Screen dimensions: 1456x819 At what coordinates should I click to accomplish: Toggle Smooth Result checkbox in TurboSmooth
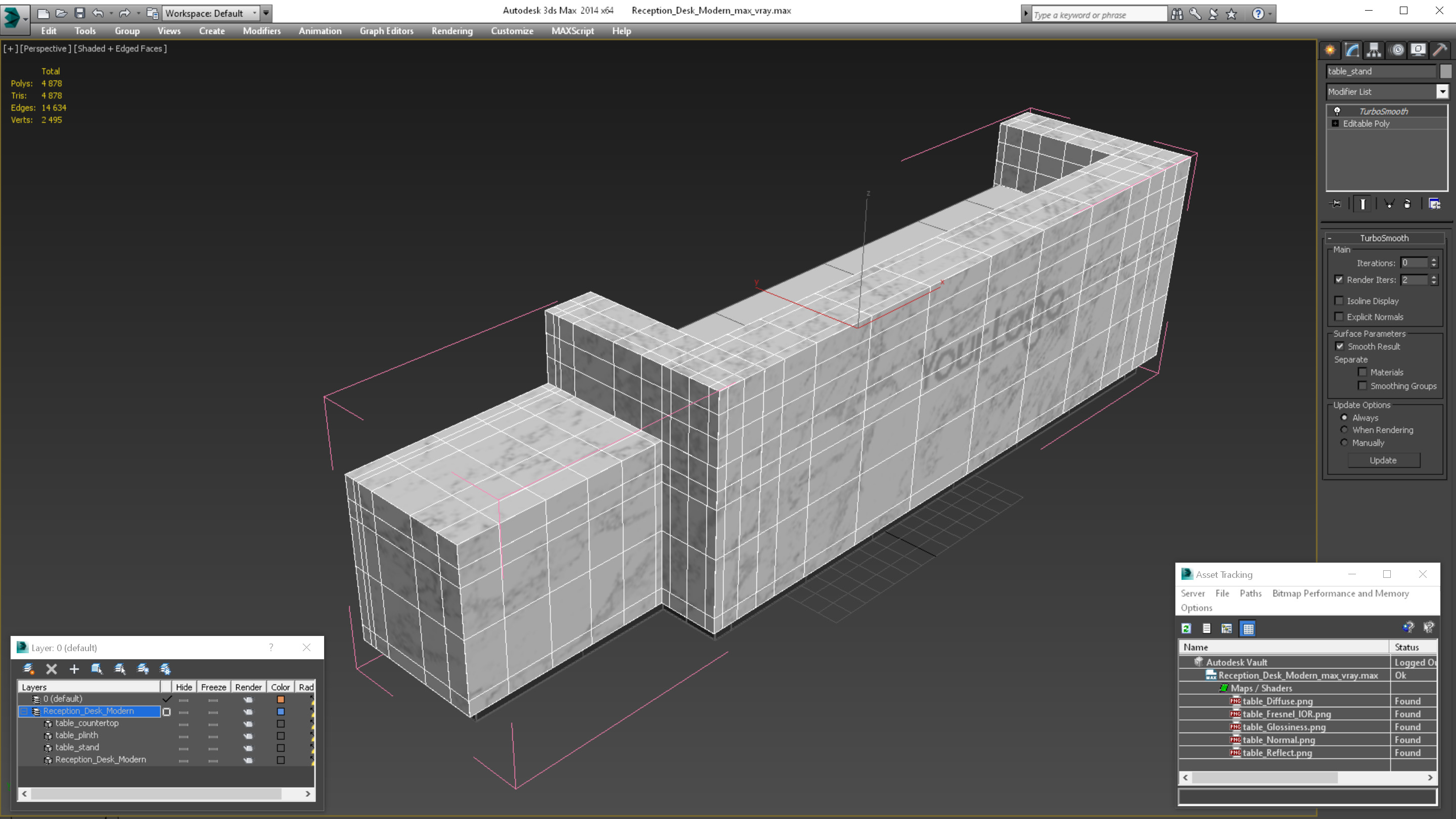1339,346
